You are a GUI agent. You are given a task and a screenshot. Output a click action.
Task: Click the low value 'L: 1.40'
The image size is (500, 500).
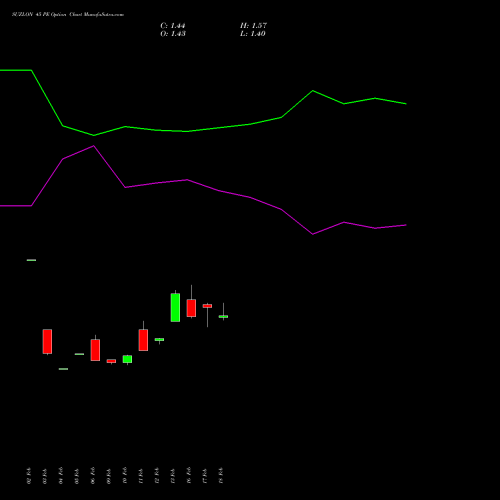coord(253,34)
